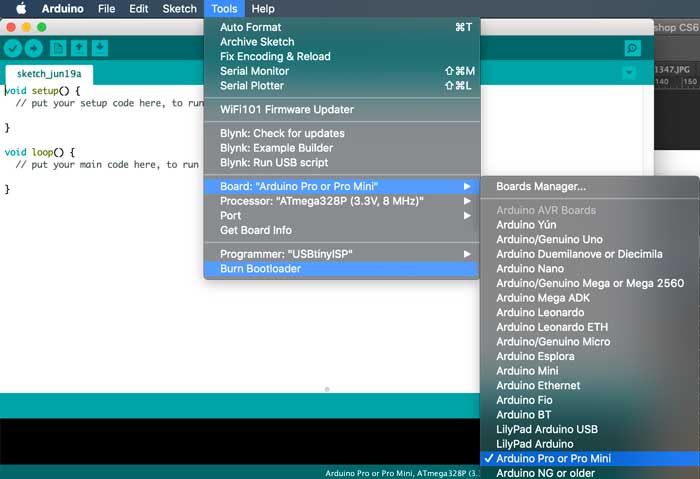Expand the Port submenu arrow
This screenshot has width=700, height=479.
(467, 216)
